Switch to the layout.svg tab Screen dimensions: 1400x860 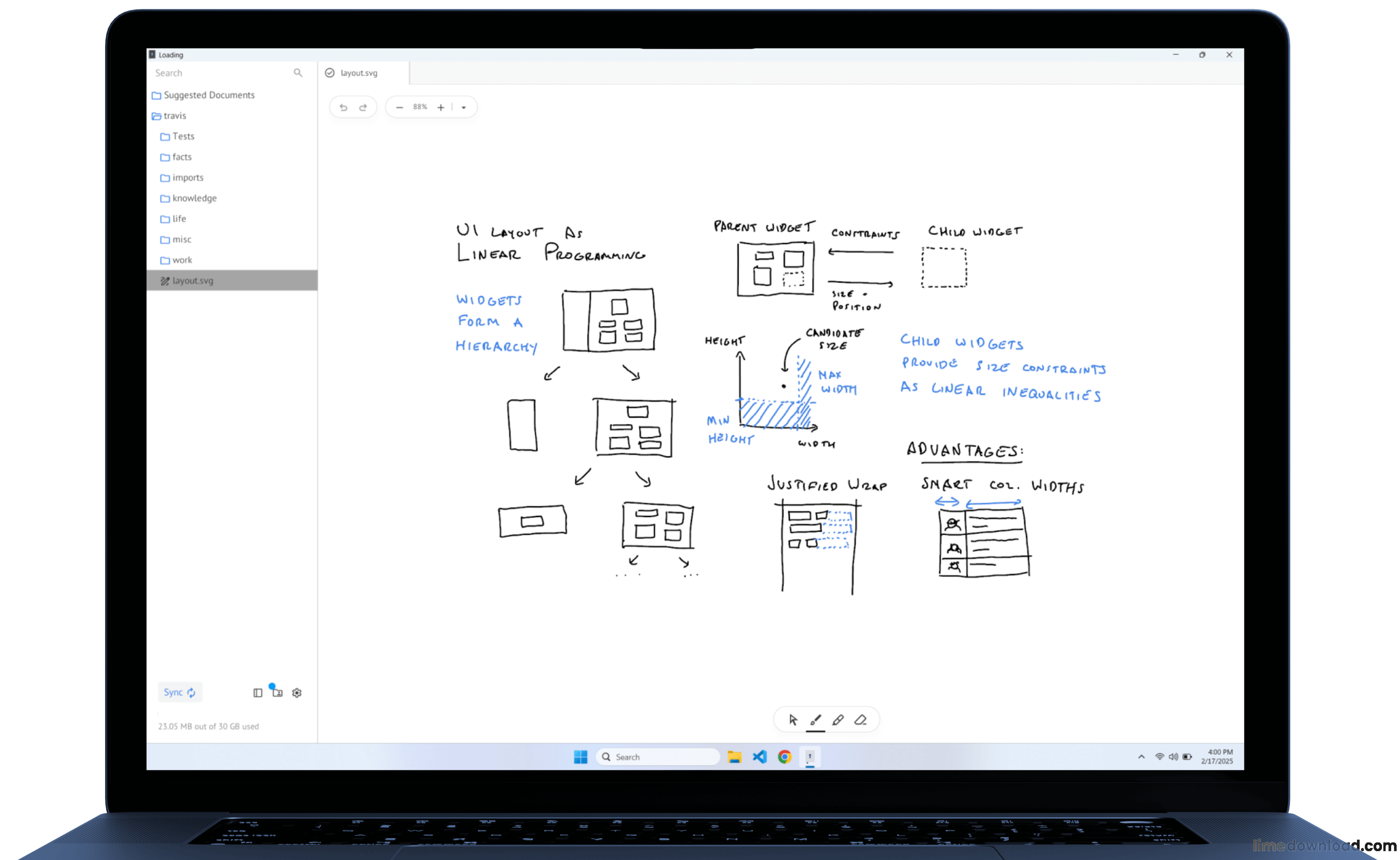[x=364, y=73]
